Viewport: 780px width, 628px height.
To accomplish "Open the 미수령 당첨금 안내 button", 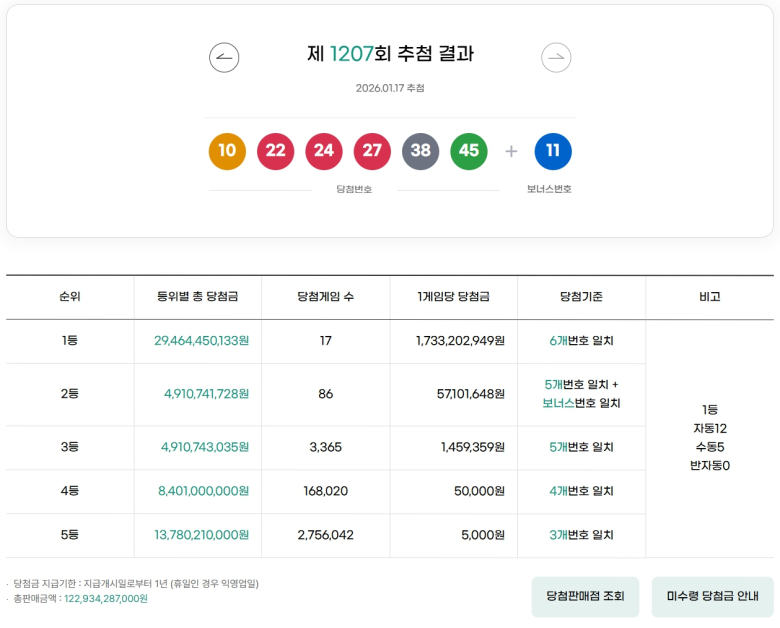I will click(x=712, y=597).
